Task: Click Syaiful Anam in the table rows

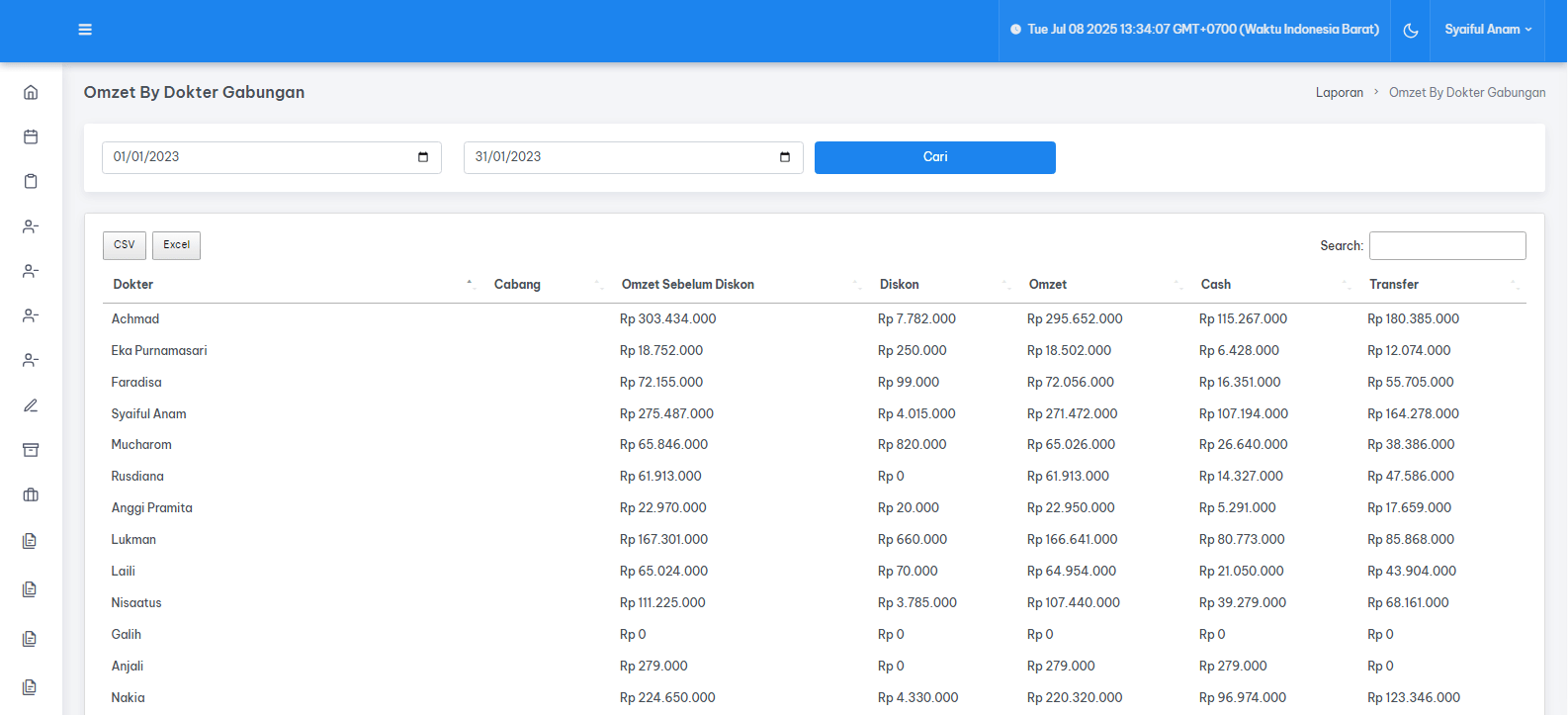Action: 149,414
